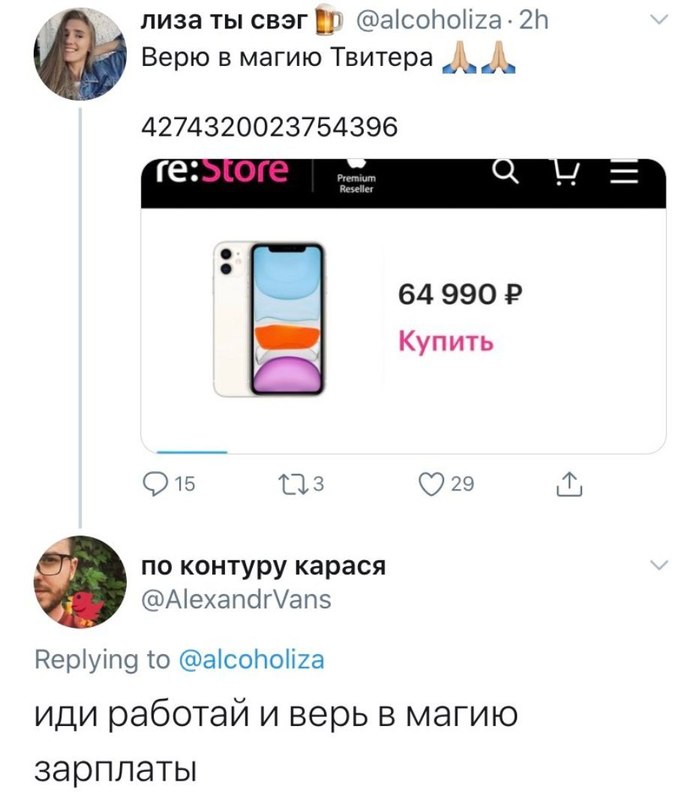Like the tweet with the heart icon
700x810 pixels.
(x=431, y=485)
